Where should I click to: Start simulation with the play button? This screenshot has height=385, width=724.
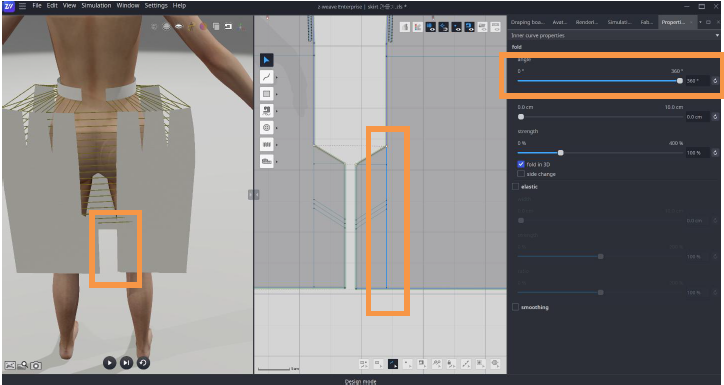[x=109, y=363]
